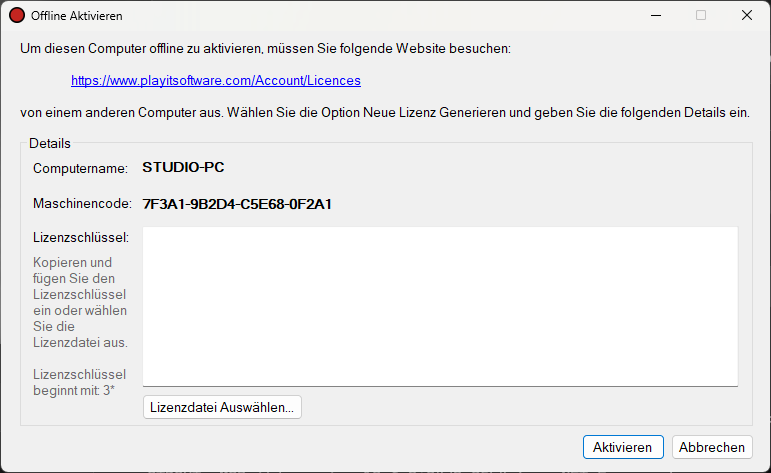Click the Abbrechen button
This screenshot has height=473, width=771.
point(712,447)
